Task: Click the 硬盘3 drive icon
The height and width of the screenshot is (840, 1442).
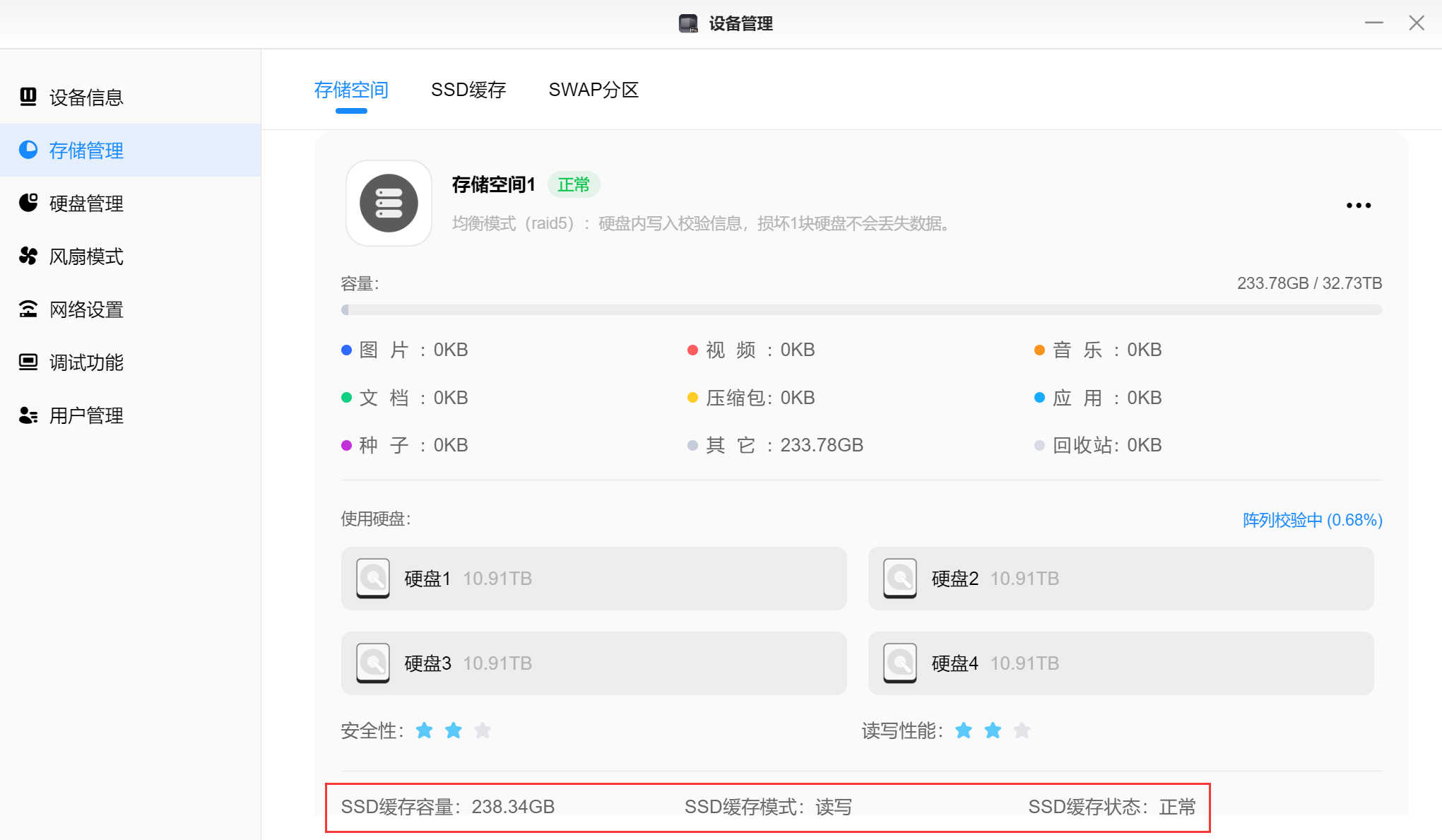Action: 373,663
